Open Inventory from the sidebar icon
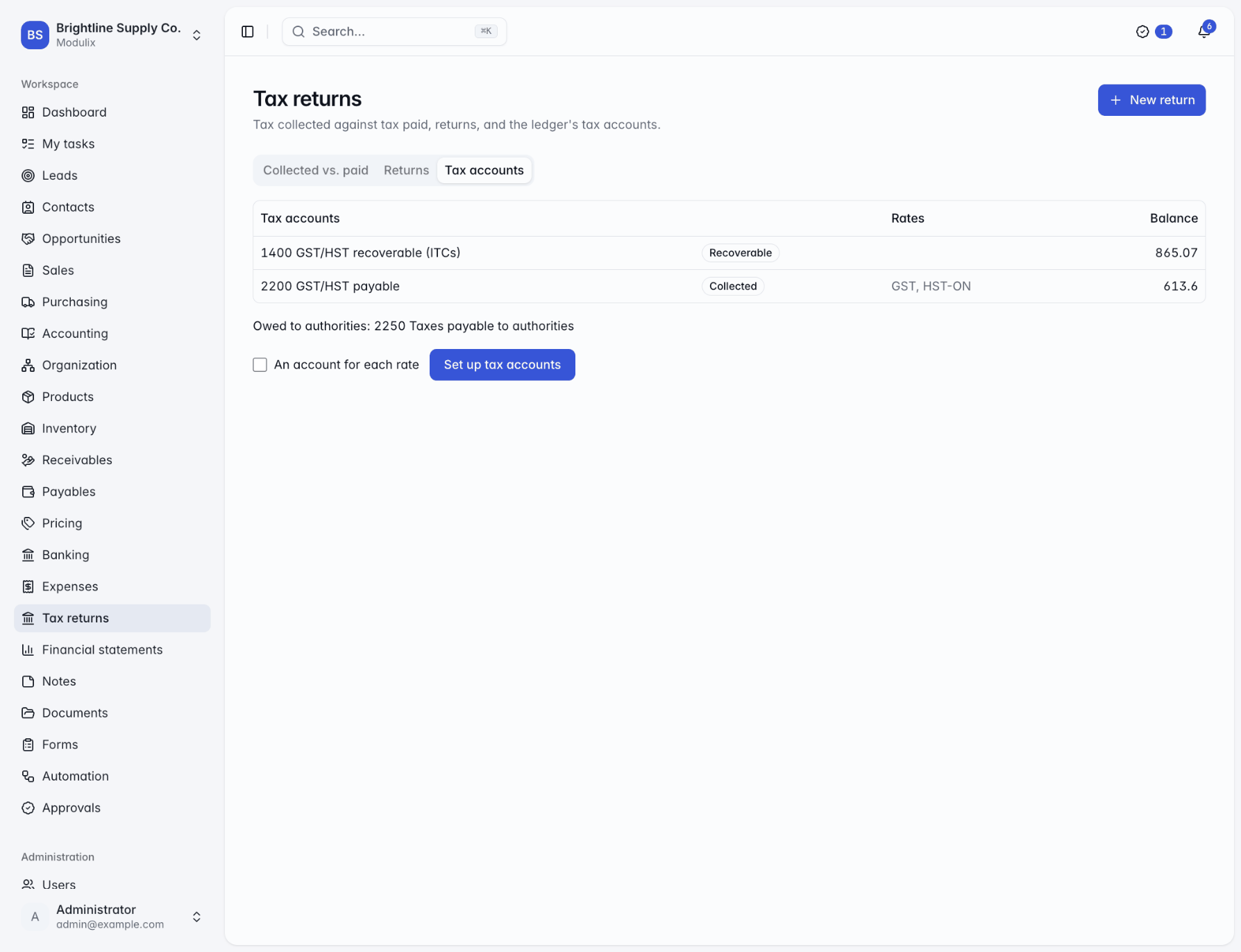Viewport: 1241px width, 952px height. tap(28, 429)
